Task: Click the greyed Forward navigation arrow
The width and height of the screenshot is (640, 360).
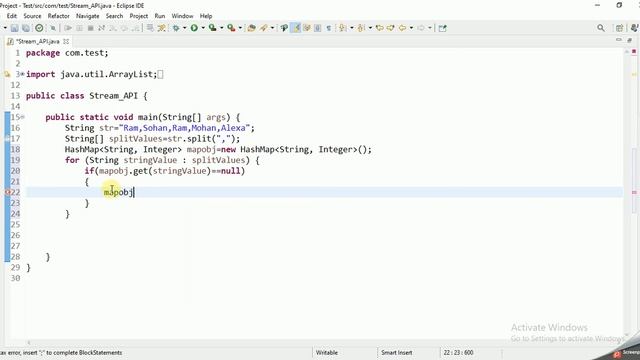Action: 421,28
